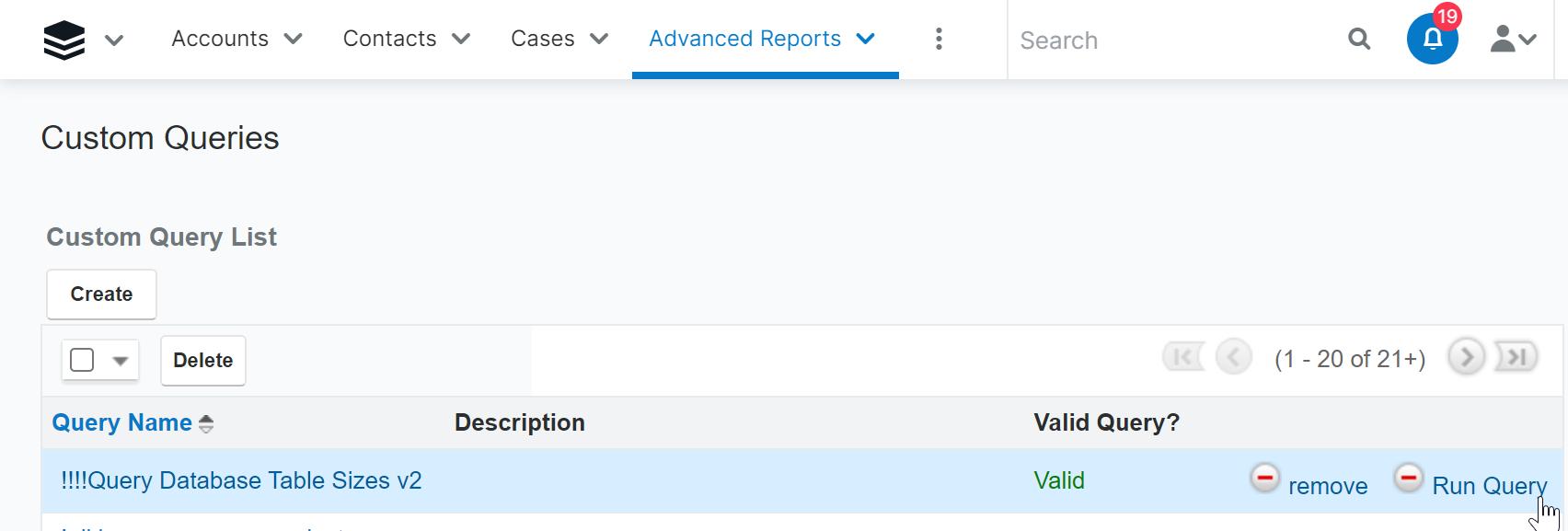Click the Create button
The image size is (1568, 531).
coord(101,294)
